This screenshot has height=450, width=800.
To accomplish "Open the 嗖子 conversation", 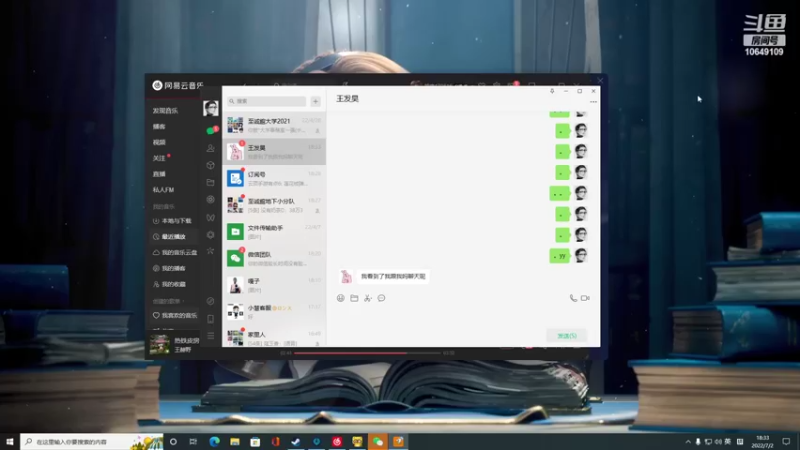I will (274, 285).
